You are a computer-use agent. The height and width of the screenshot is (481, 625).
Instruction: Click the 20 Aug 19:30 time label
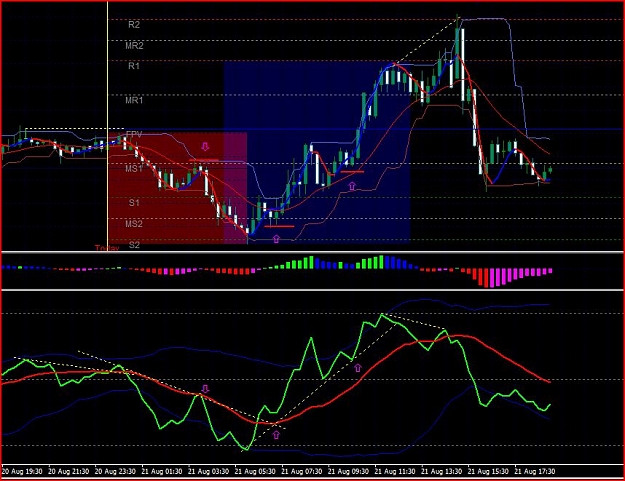pos(22,471)
